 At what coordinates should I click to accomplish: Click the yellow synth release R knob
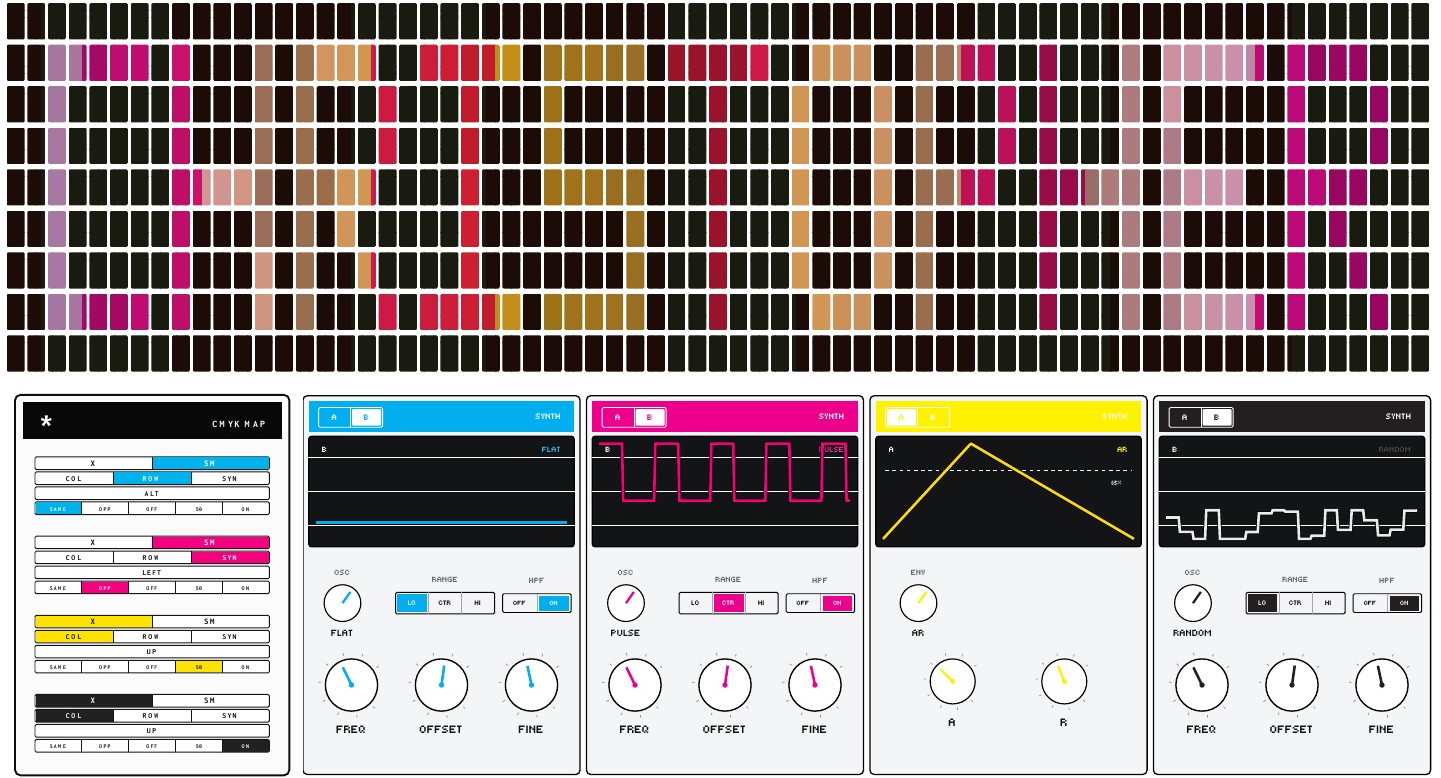click(x=1063, y=680)
